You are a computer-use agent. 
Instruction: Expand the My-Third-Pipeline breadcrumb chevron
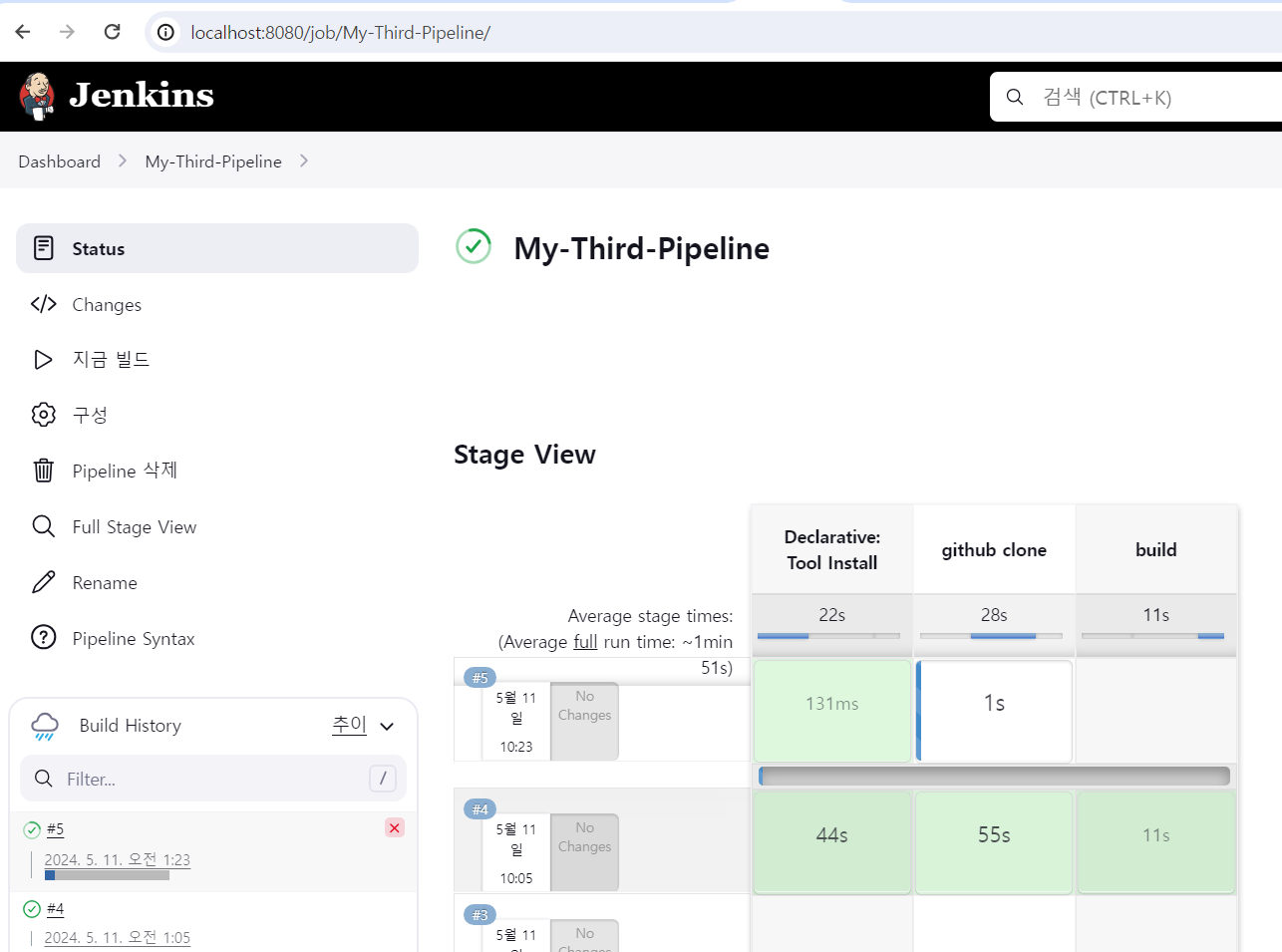pos(304,161)
